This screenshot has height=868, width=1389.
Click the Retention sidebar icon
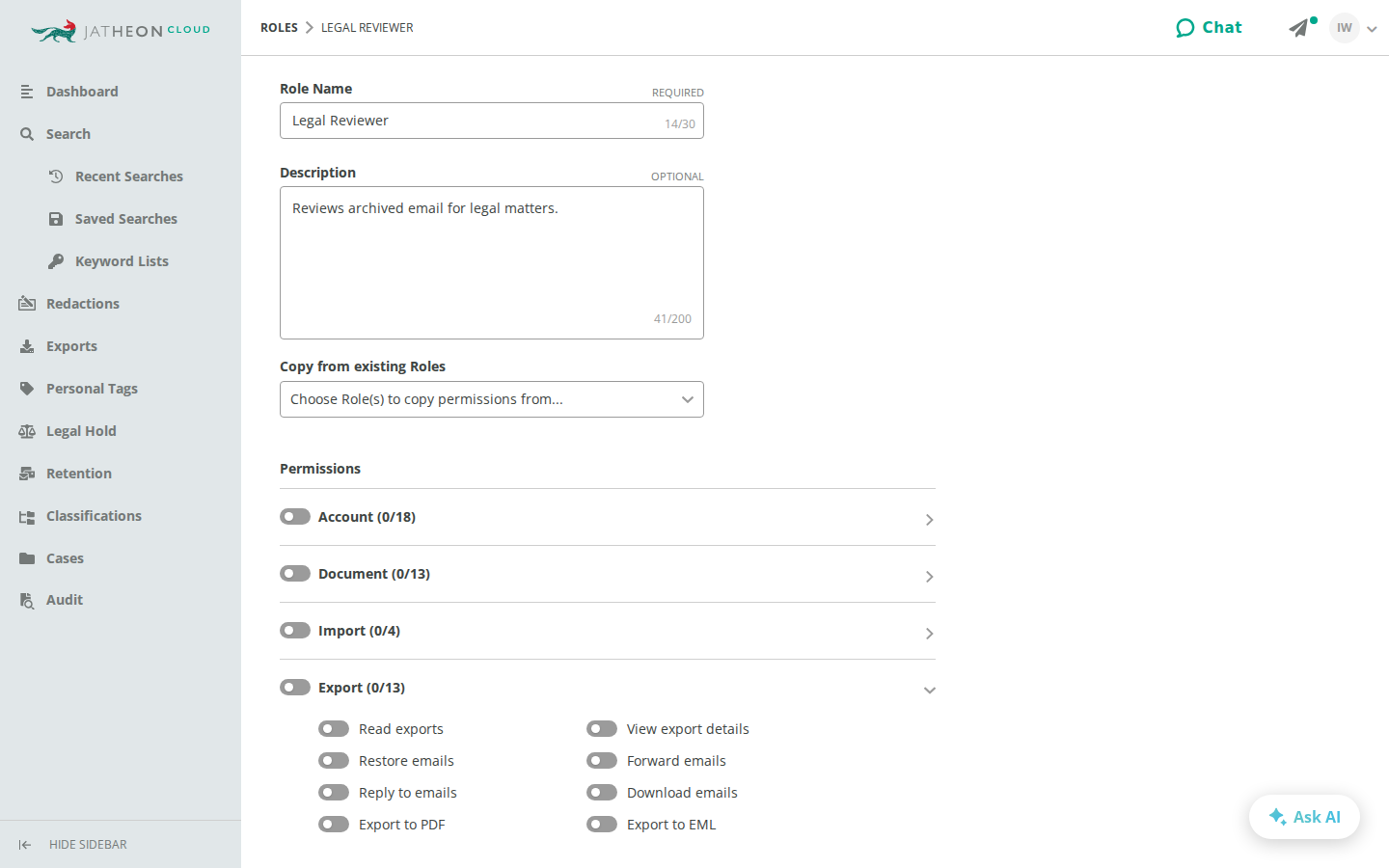tap(27, 474)
